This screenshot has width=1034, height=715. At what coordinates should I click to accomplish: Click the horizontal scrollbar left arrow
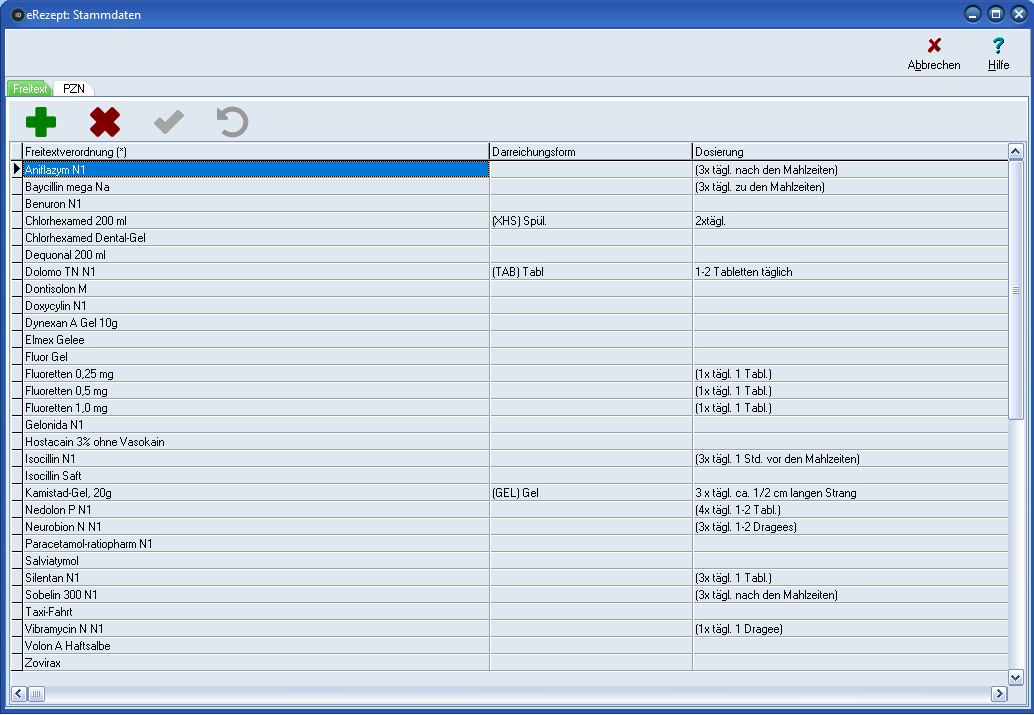(18, 693)
